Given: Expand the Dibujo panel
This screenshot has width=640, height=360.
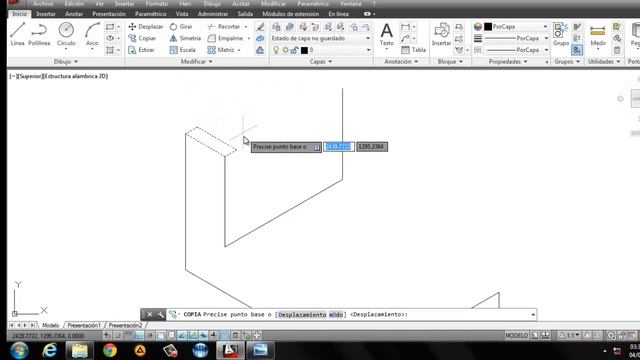Looking at the screenshot, I should (x=66, y=62).
